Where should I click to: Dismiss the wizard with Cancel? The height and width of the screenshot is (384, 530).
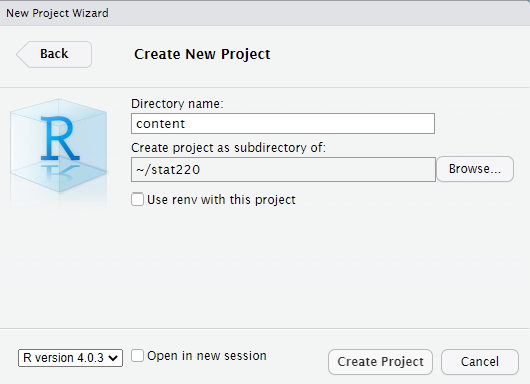[x=480, y=362]
